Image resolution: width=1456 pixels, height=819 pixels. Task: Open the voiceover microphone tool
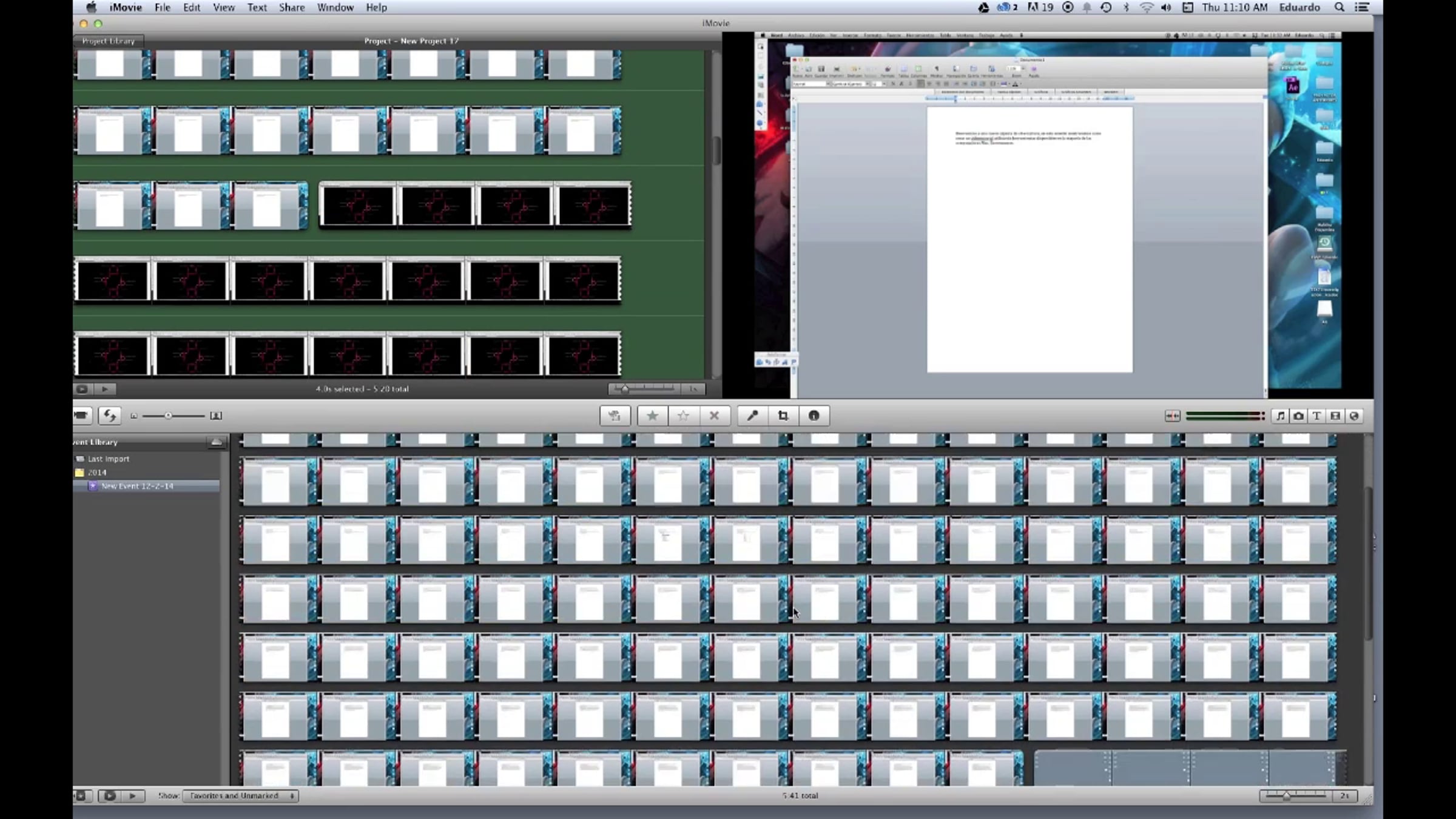[x=752, y=416]
